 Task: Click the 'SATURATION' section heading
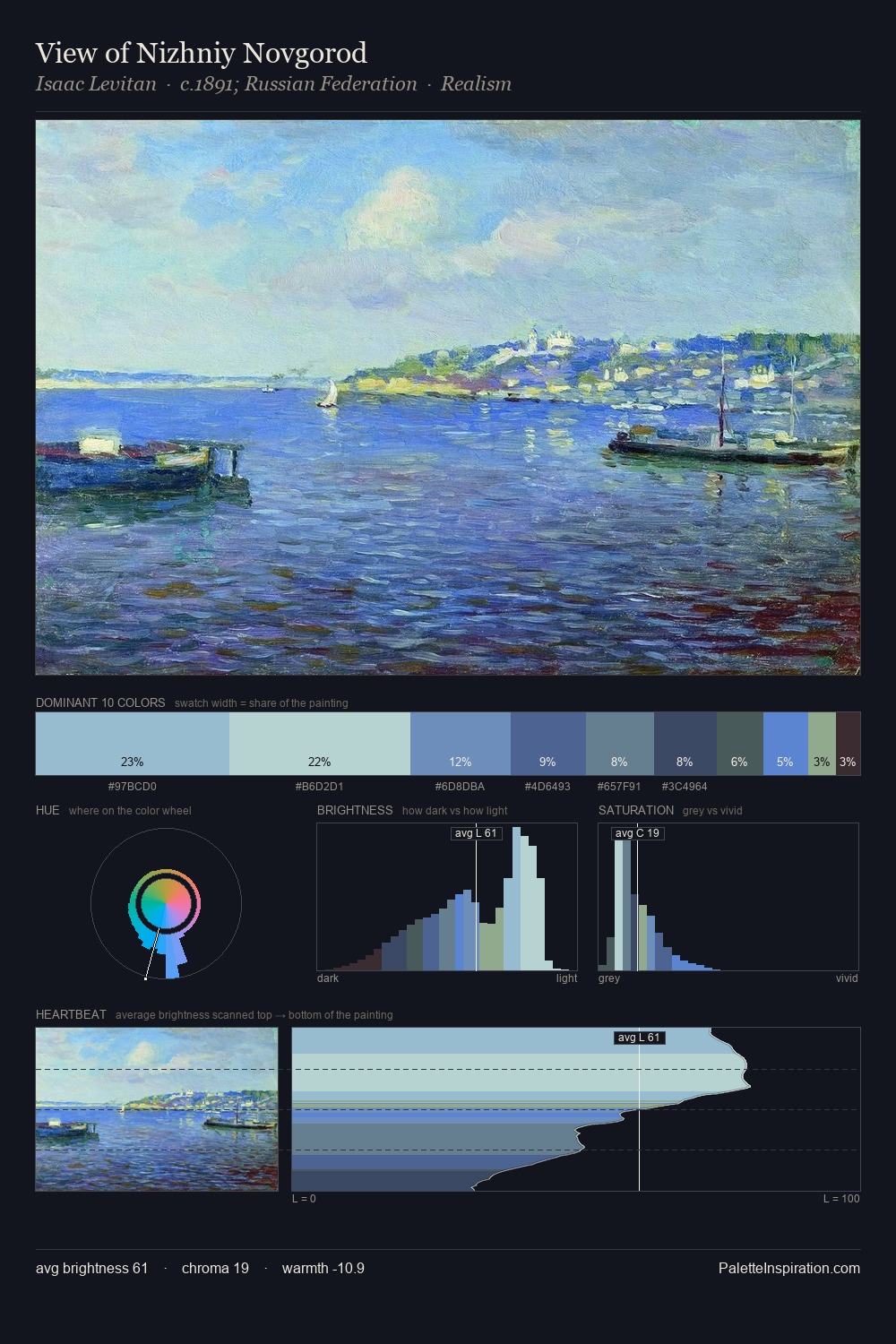636,810
